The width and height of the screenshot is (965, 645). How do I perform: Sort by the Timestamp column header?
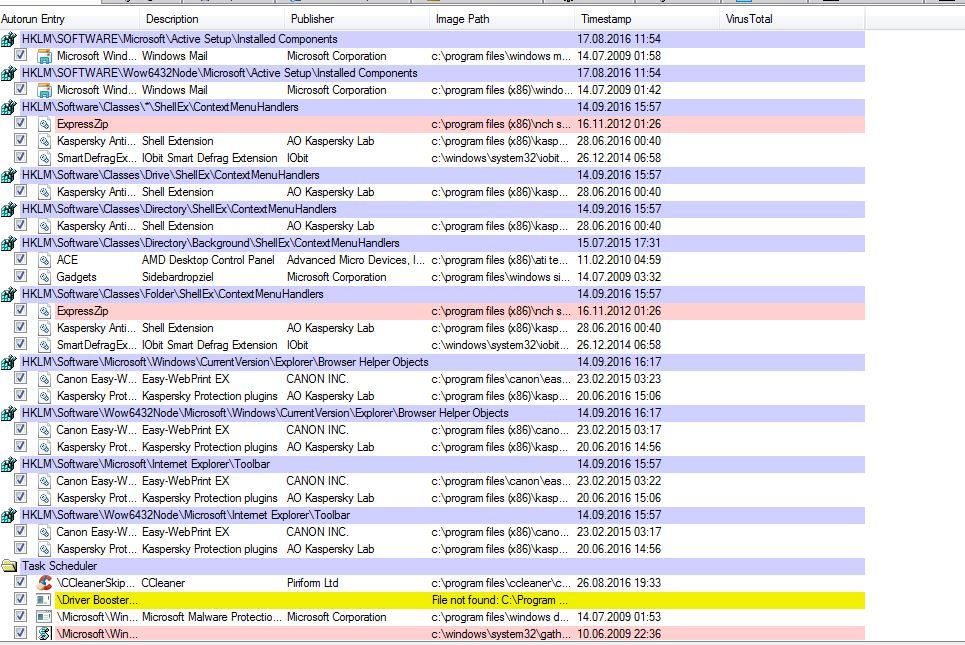(647, 19)
